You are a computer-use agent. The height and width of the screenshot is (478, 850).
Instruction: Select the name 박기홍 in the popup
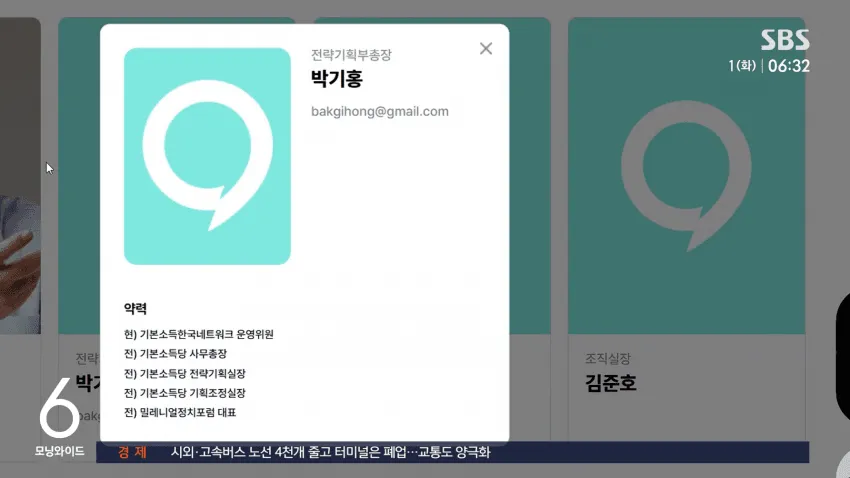pyautogui.click(x=337, y=79)
